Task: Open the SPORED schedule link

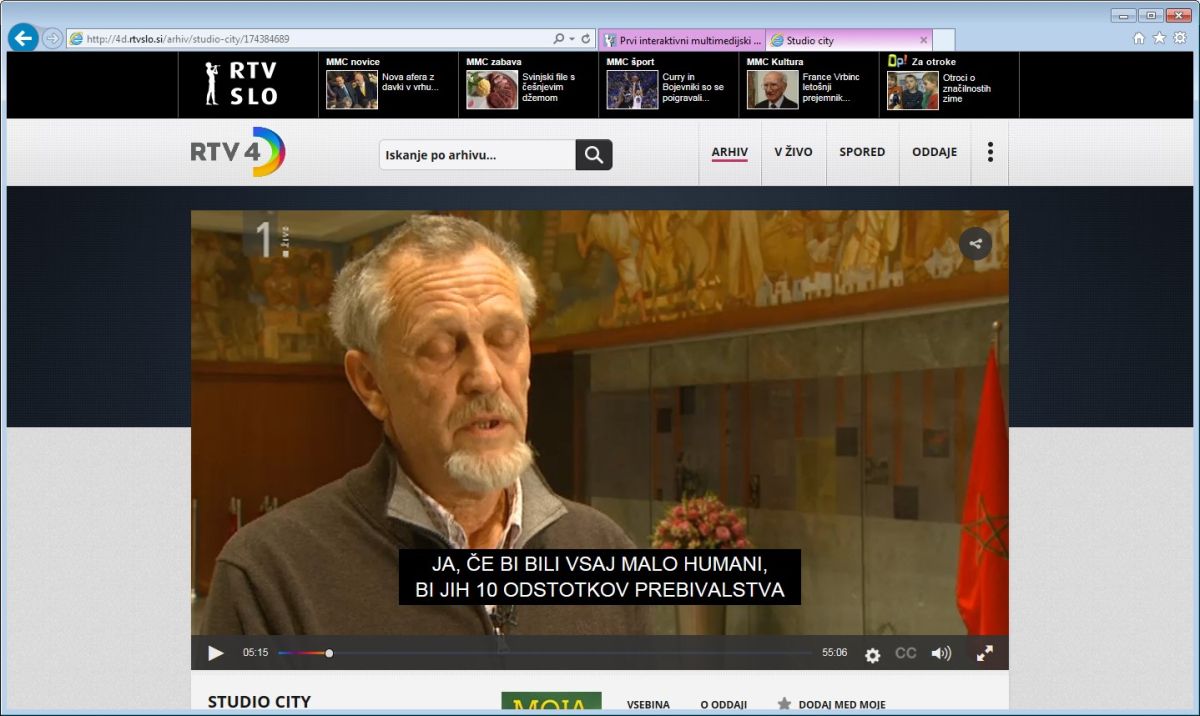Action: point(862,152)
